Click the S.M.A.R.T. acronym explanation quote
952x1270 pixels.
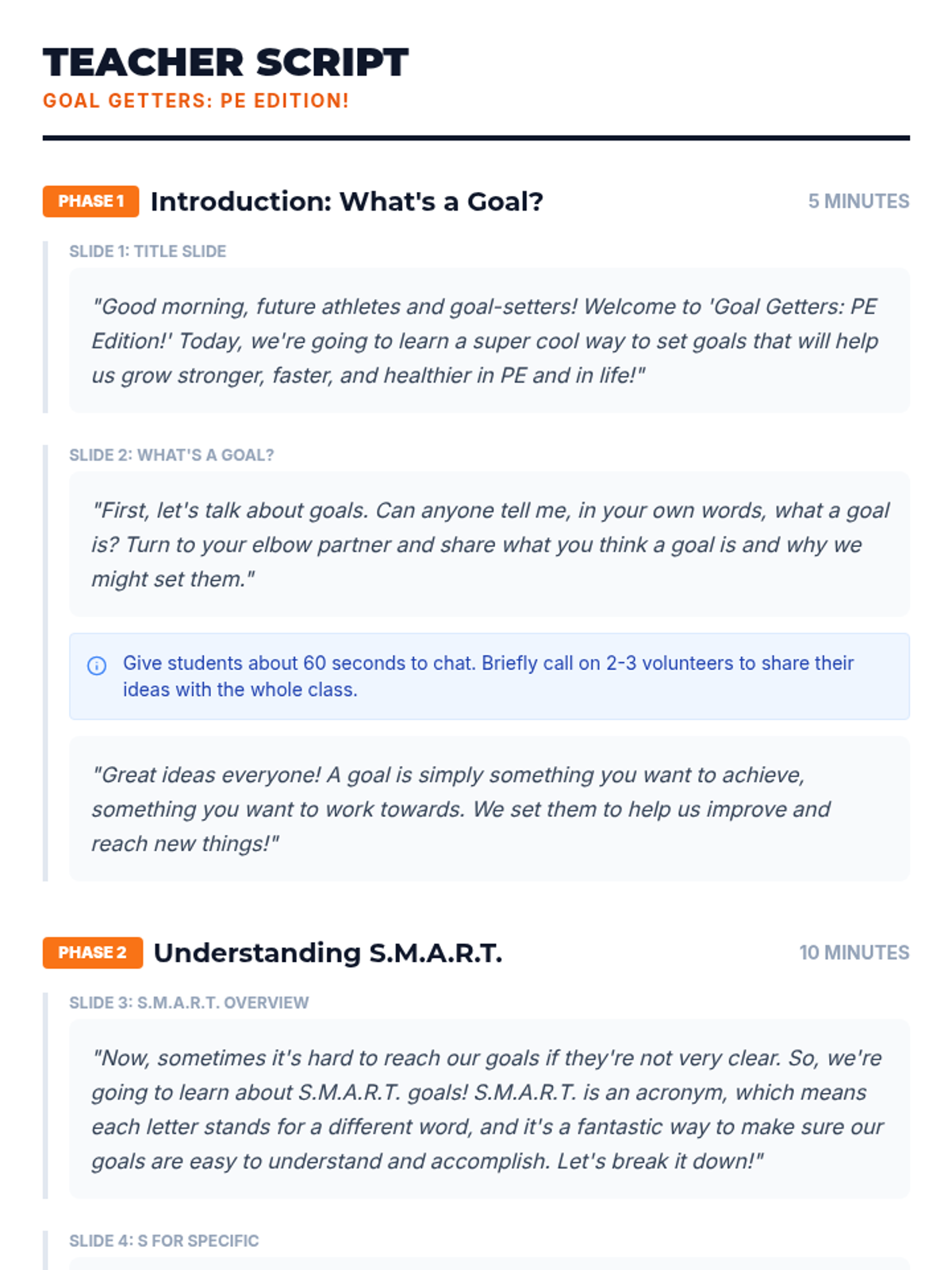489,1109
